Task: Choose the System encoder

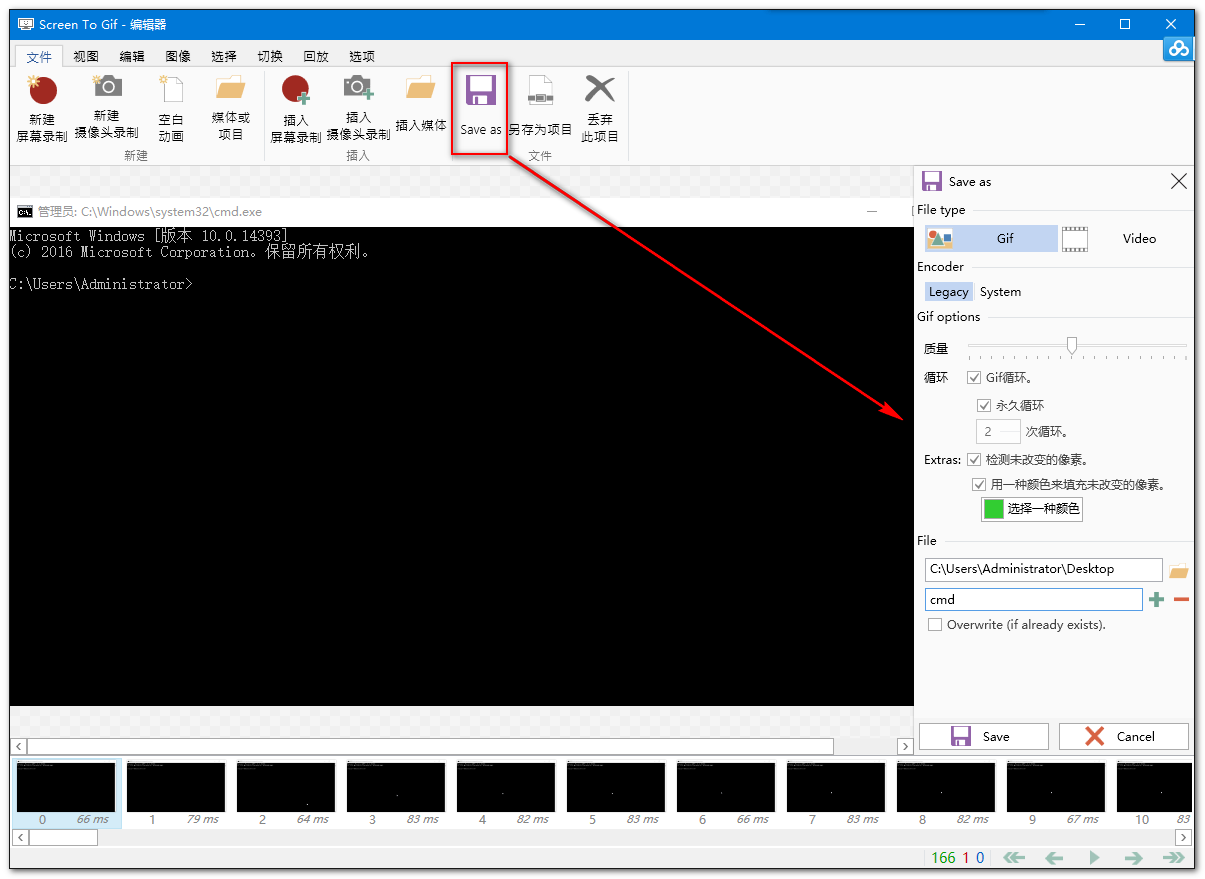Action: [1000, 292]
